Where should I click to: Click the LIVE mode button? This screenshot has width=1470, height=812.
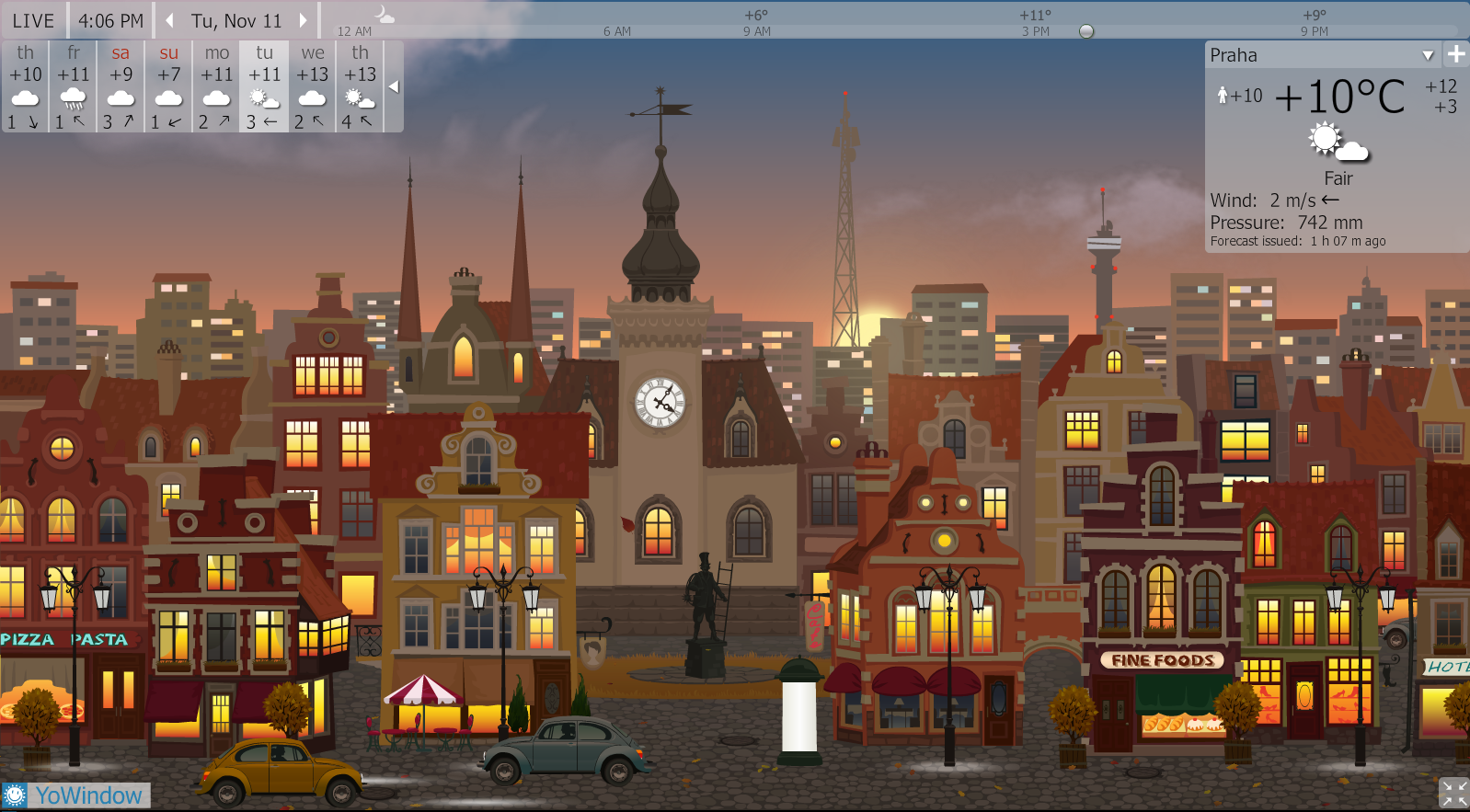coord(33,20)
